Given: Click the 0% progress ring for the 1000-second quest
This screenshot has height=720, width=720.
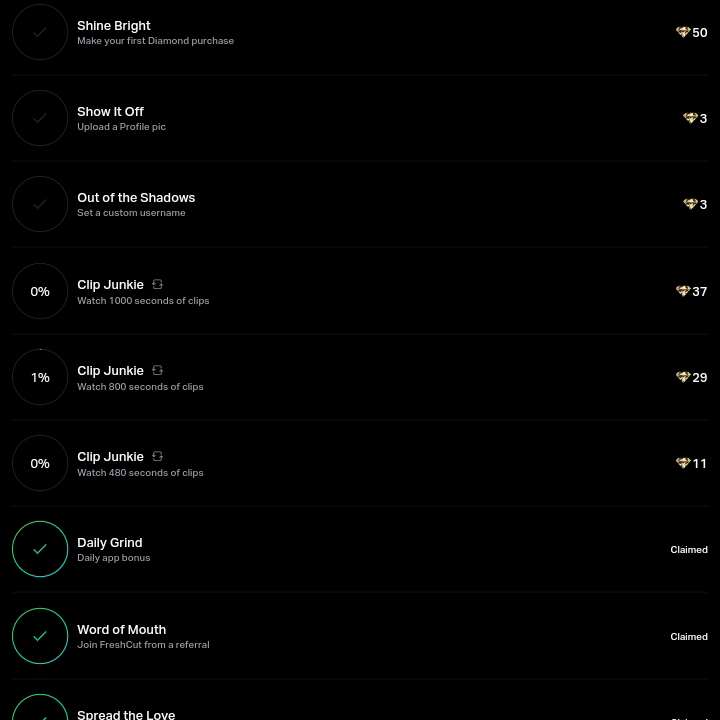Looking at the screenshot, I should [40, 291].
